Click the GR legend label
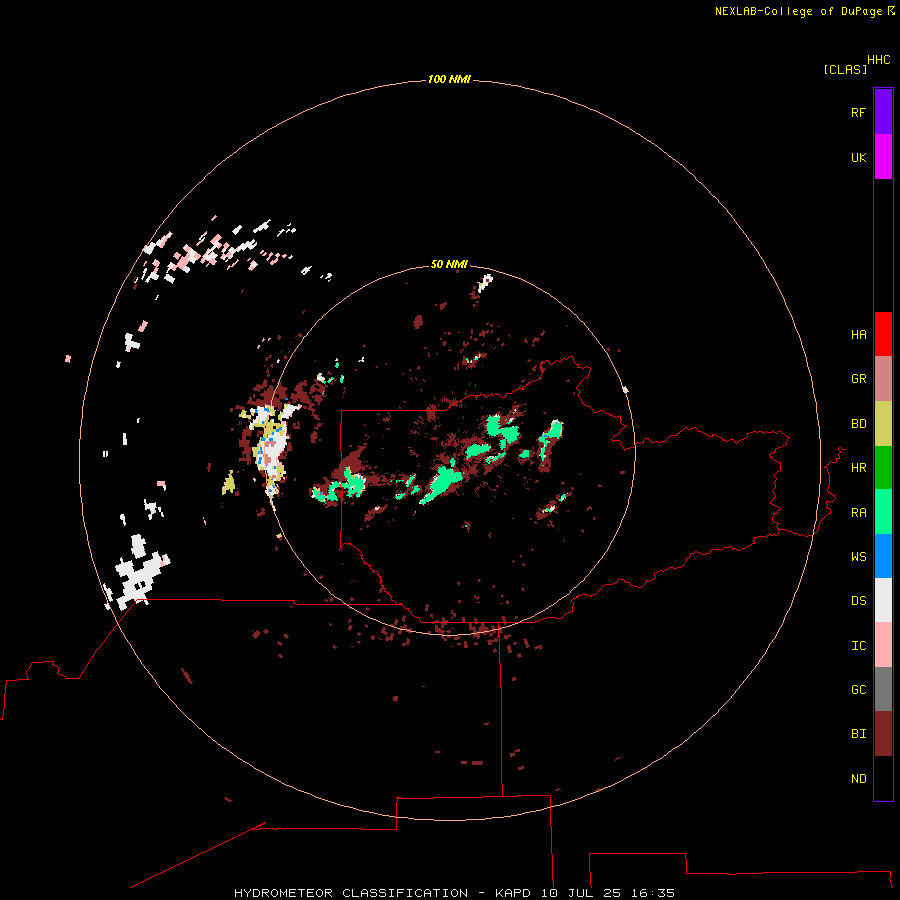The height and width of the screenshot is (900, 900). 858,379
